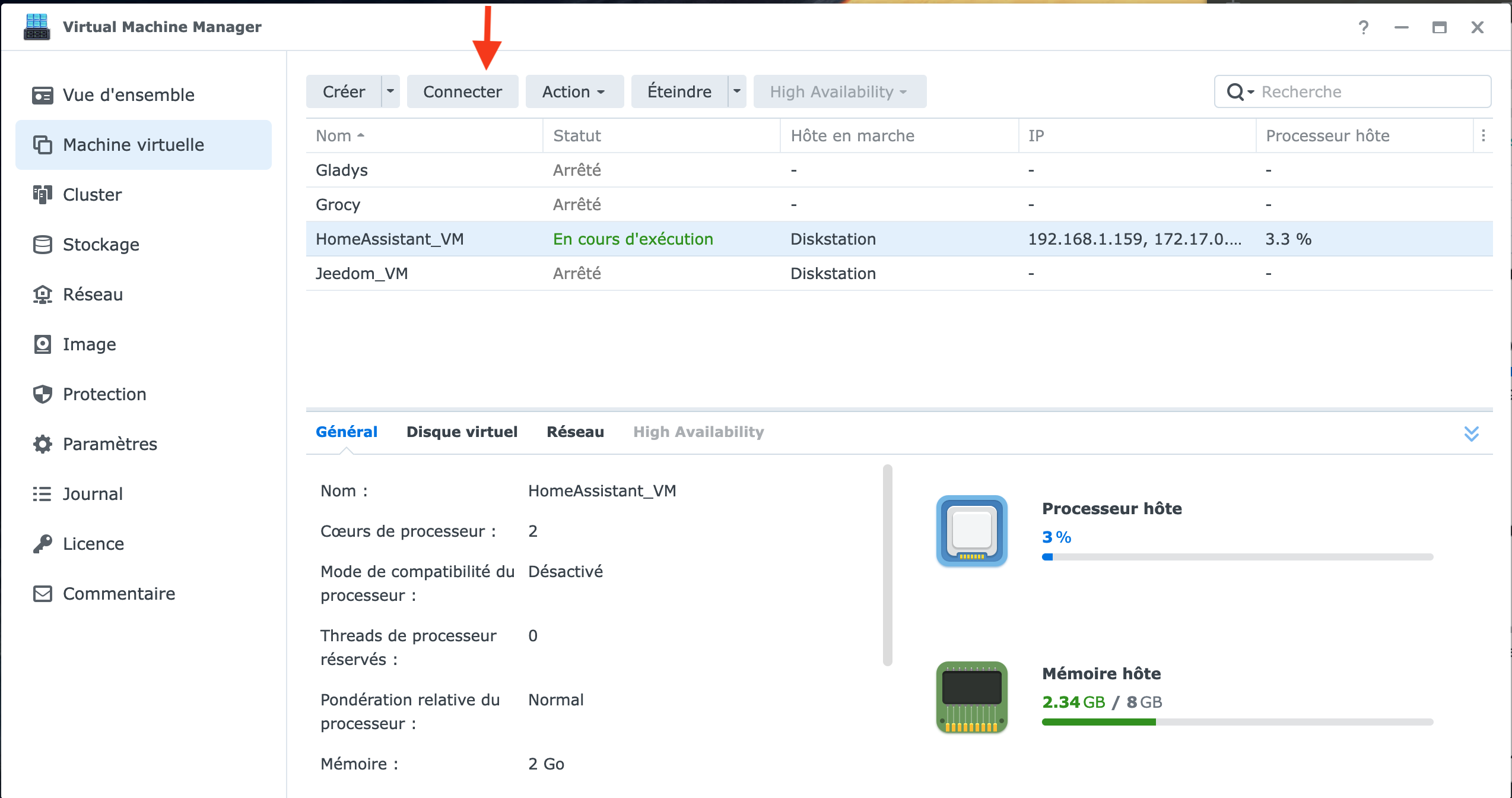Viewport: 1512px width, 798px height.
Task: Click the Licence key icon
Action: pyautogui.click(x=42, y=544)
